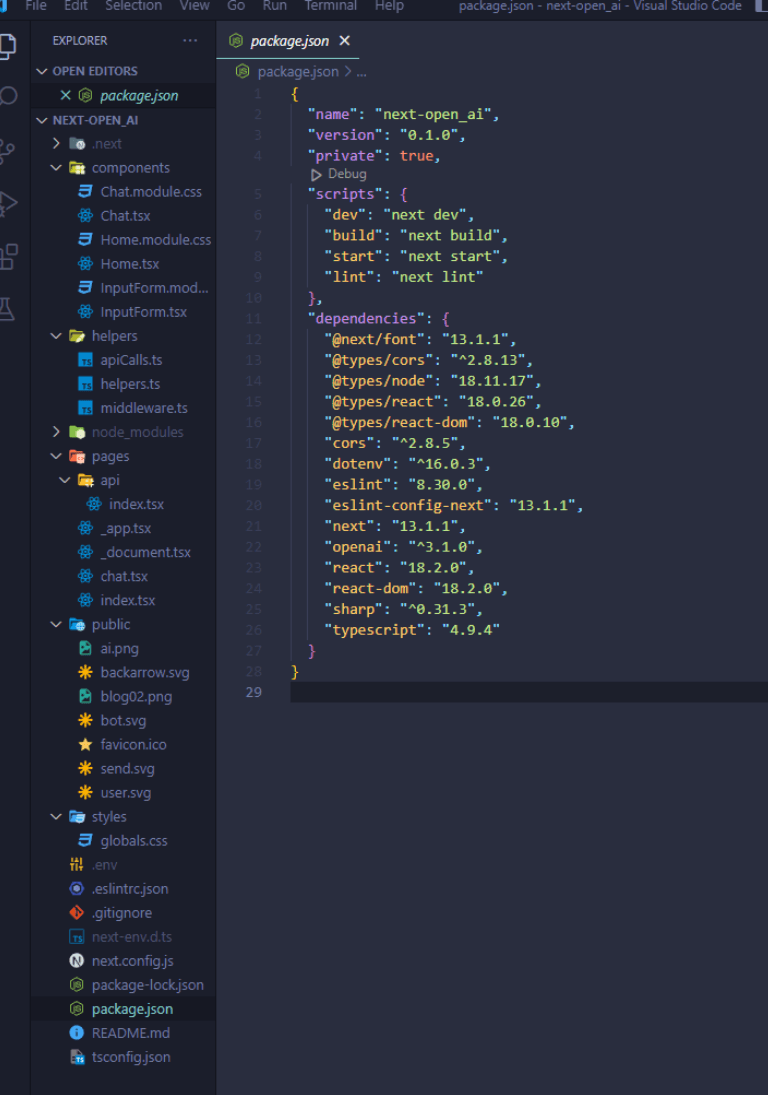The width and height of the screenshot is (768, 1095).
Task: Click package.json in the breadcrumb
Action: pyautogui.click(x=297, y=72)
